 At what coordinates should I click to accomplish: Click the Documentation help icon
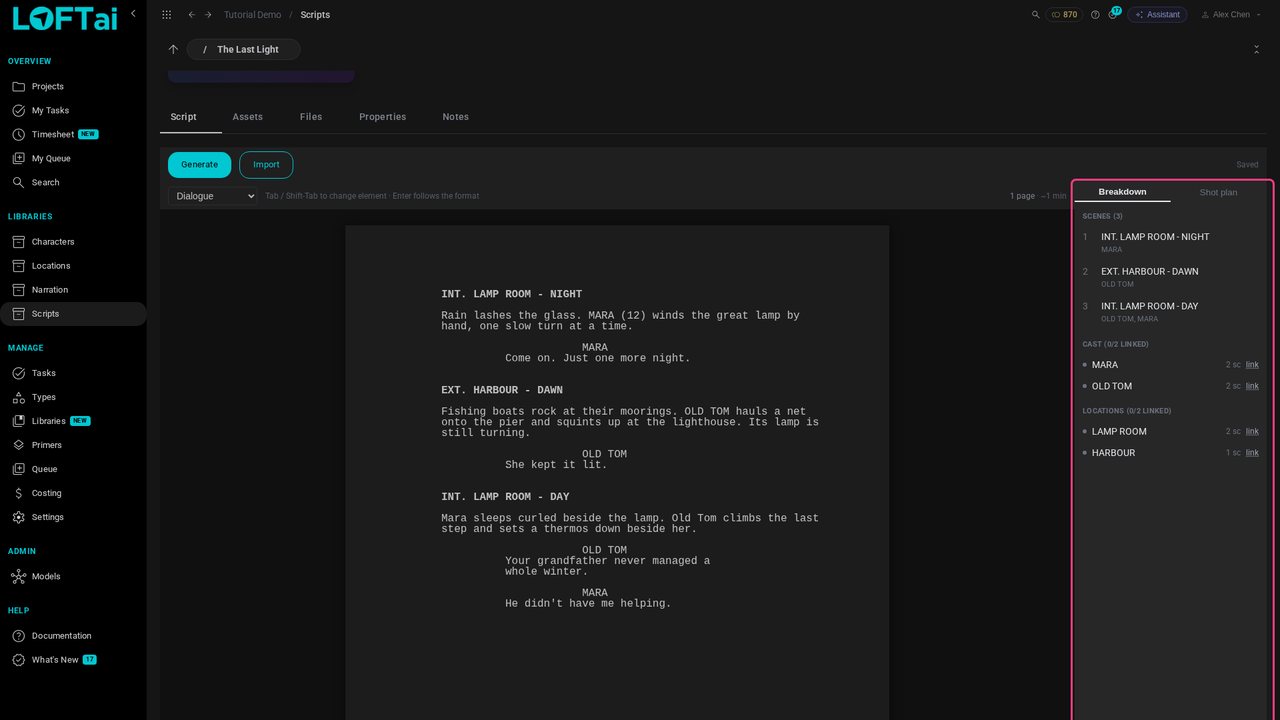(x=18, y=636)
